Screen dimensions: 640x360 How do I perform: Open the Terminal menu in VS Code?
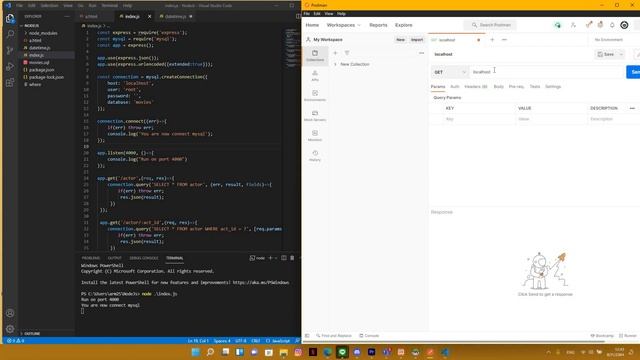click(x=109, y=6)
